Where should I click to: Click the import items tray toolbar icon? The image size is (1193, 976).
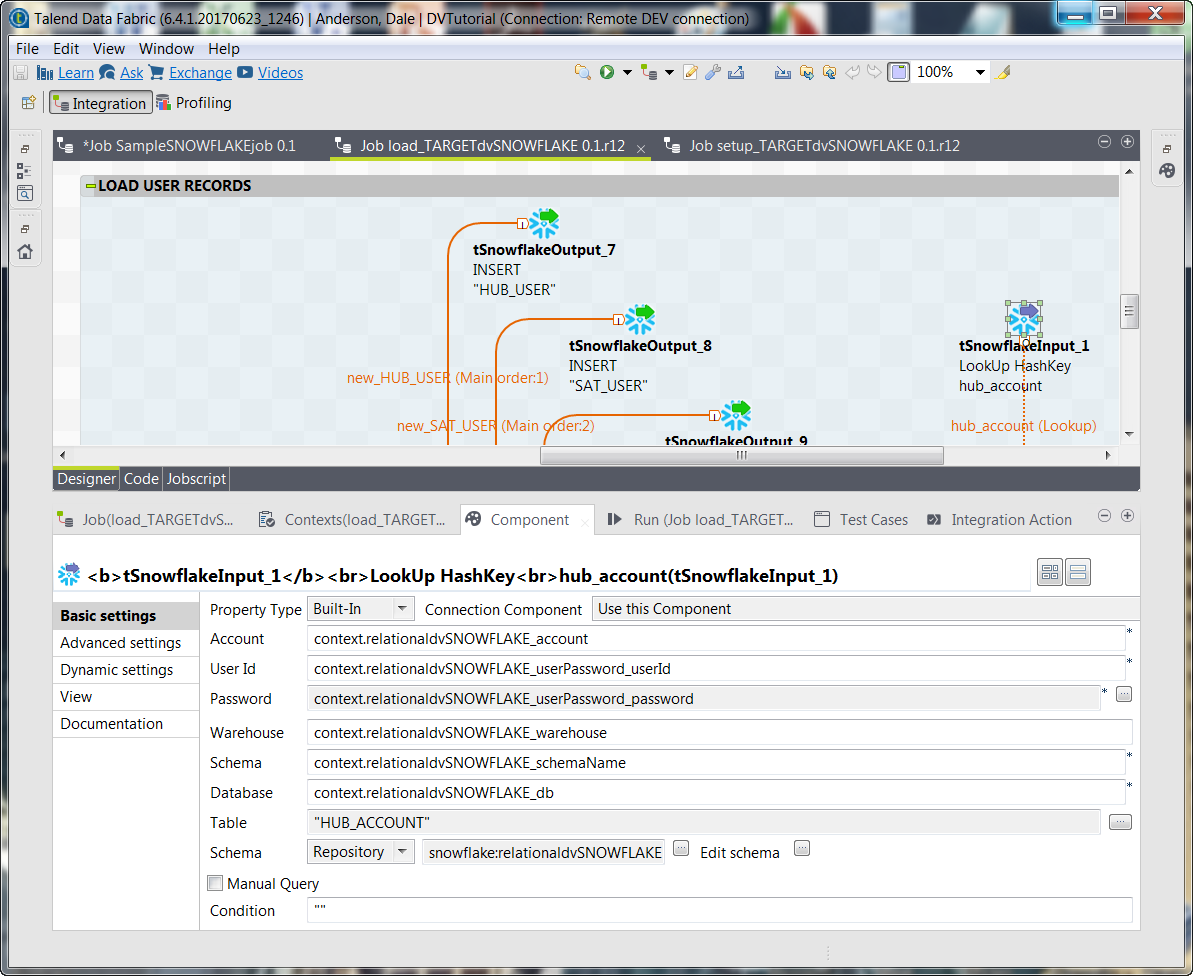pyautogui.click(x=783, y=72)
